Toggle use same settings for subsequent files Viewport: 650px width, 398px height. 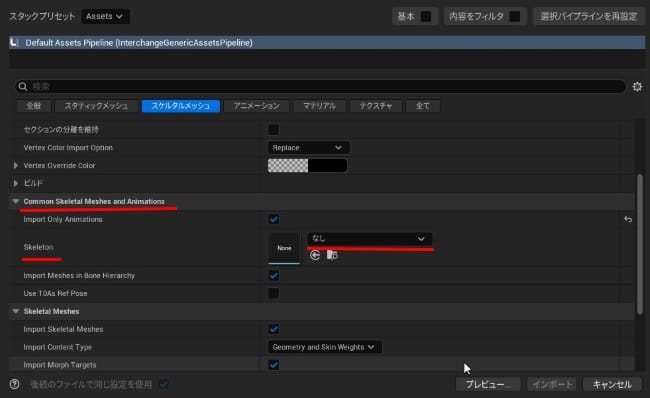[164, 384]
